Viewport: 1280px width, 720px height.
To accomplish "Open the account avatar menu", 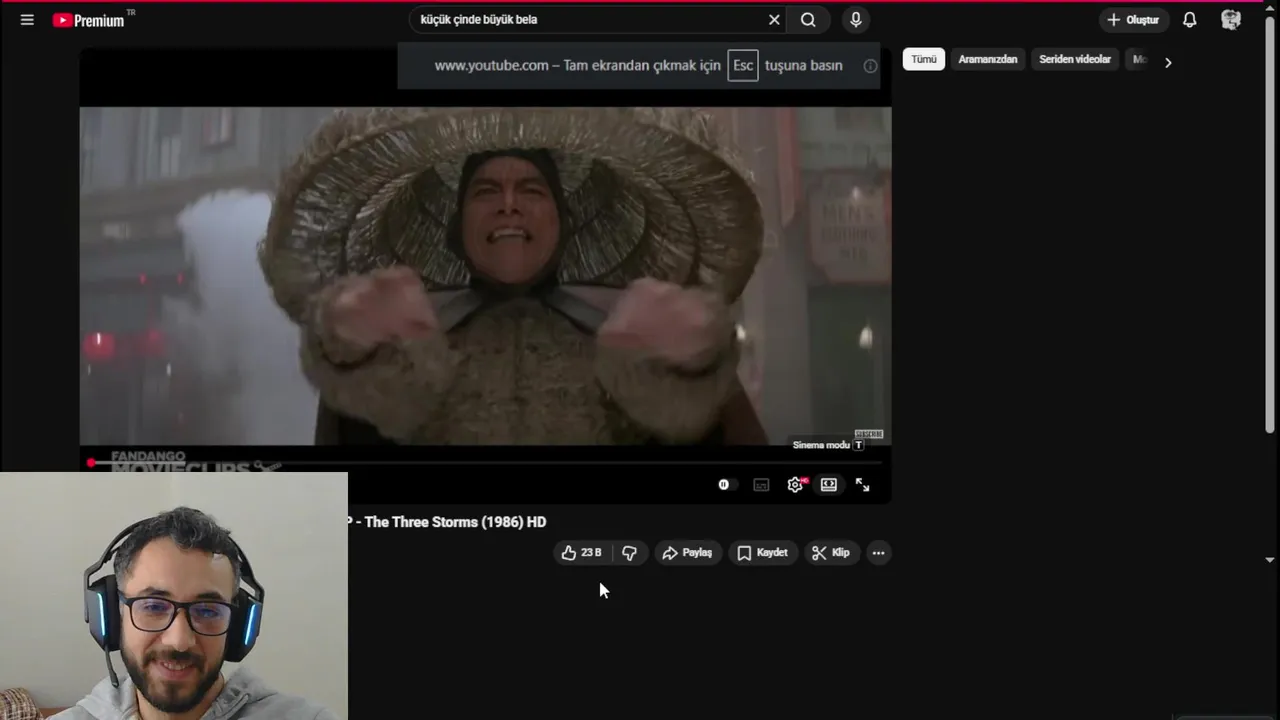I will coord(1231,20).
